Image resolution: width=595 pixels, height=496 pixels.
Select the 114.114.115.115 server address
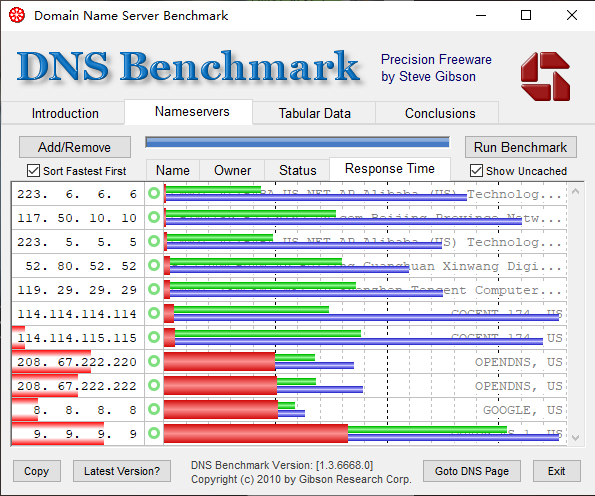pos(77,337)
